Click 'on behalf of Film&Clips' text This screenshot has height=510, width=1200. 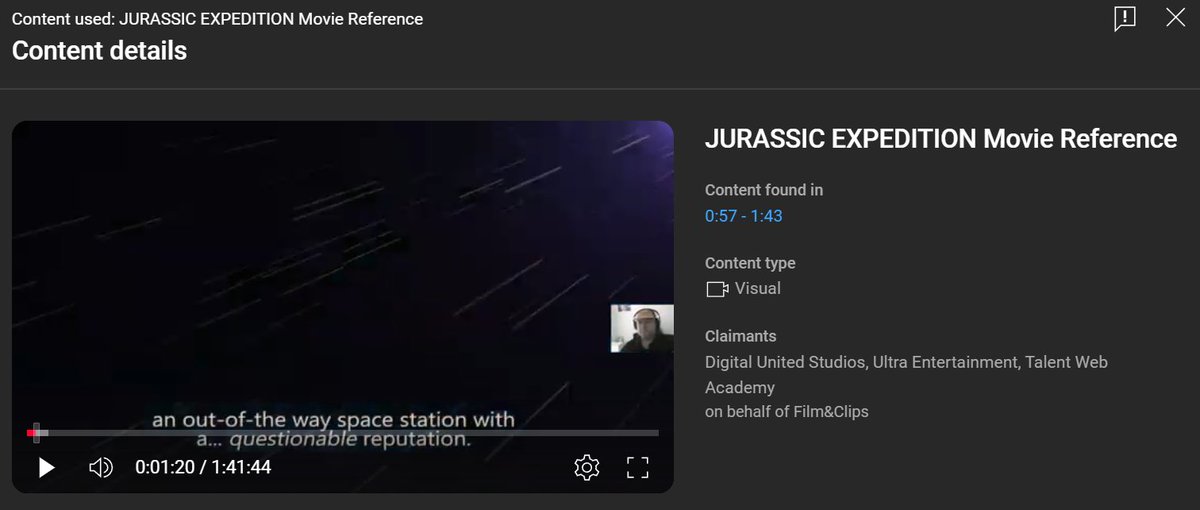coord(787,411)
